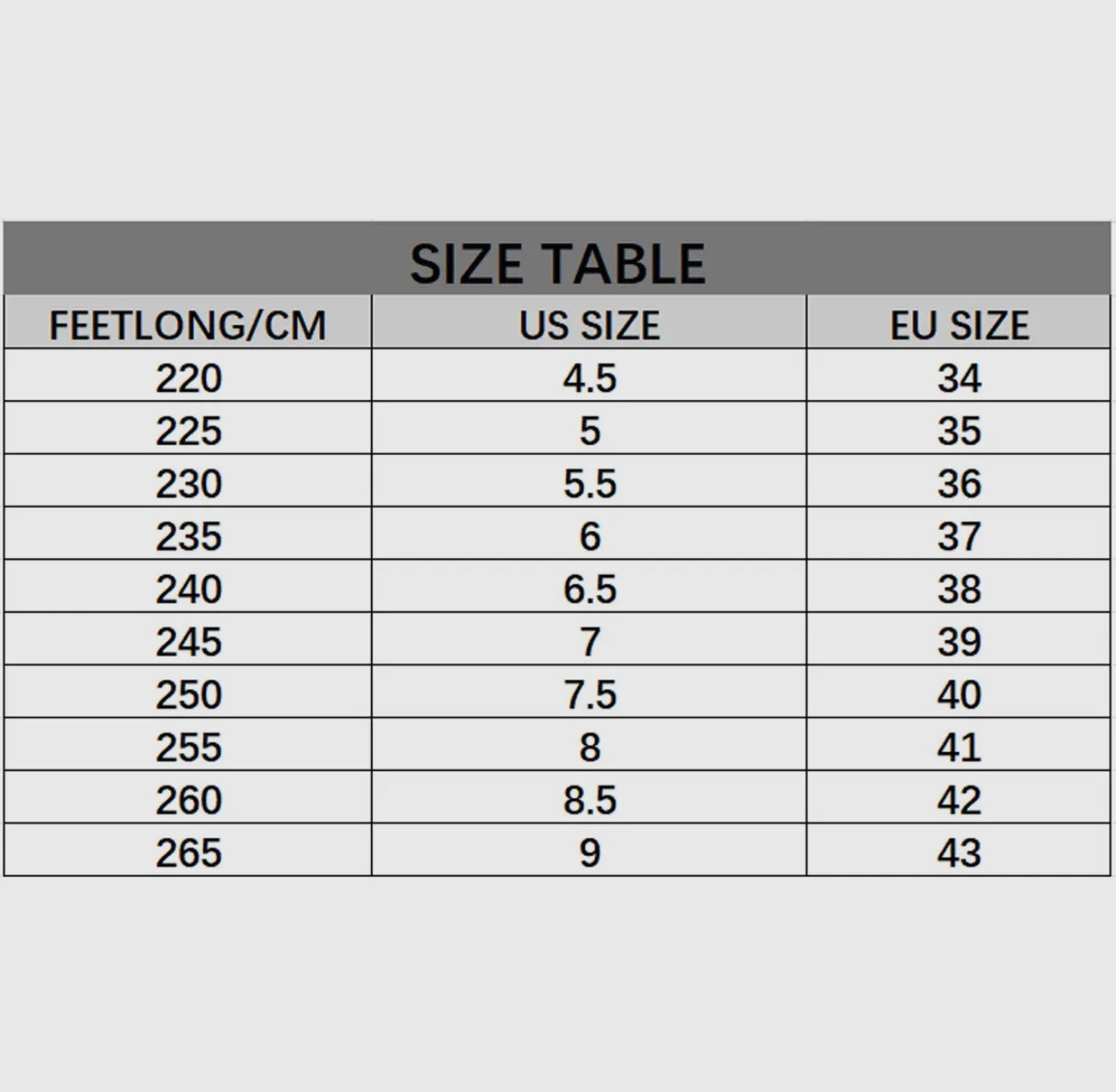Click the SIZE TABLE title header
Screen dimensions: 1116x1092
tap(557, 262)
